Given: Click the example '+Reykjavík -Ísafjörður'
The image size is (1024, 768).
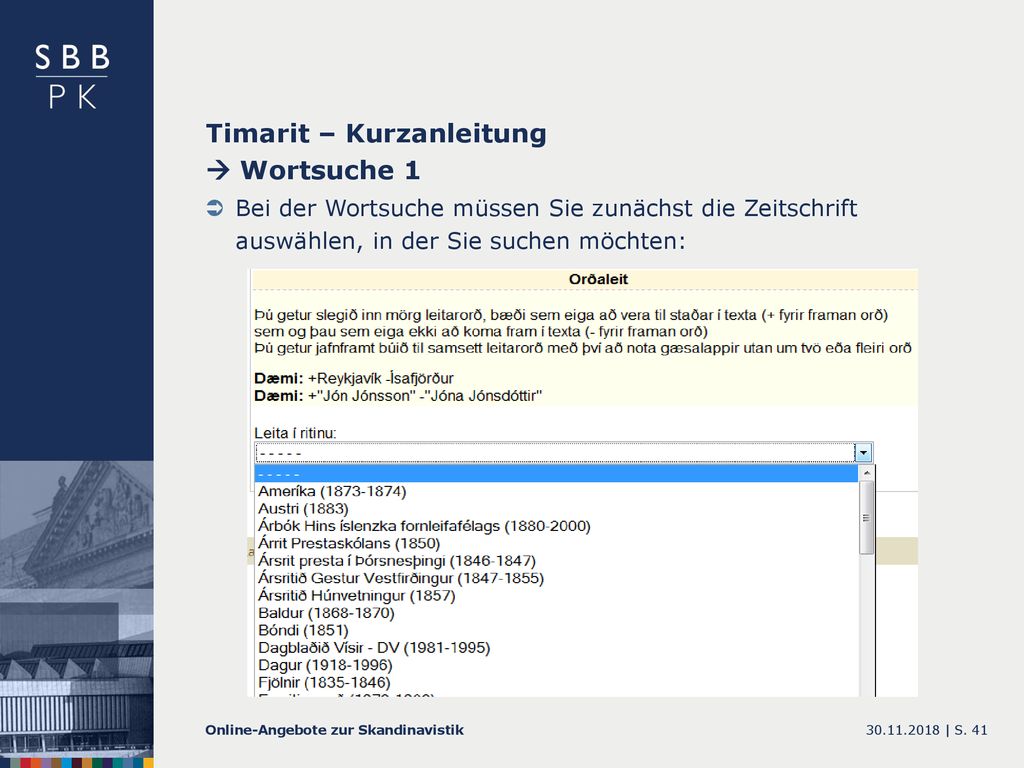Looking at the screenshot, I should click(x=381, y=378).
